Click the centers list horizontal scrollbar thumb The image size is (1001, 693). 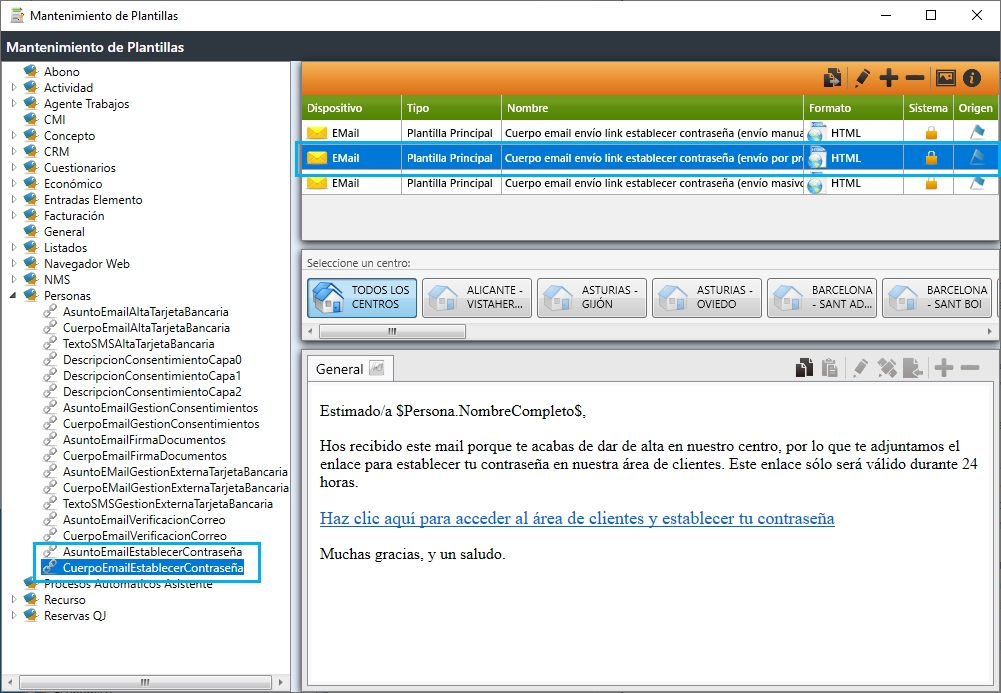pos(392,331)
